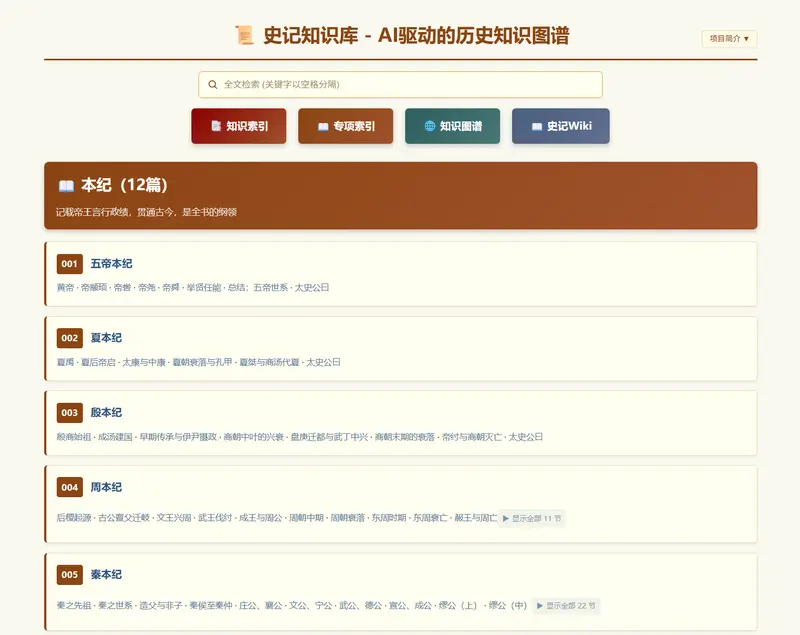
Task: Open the 殷本纪 chapter link
Action: 106,413
